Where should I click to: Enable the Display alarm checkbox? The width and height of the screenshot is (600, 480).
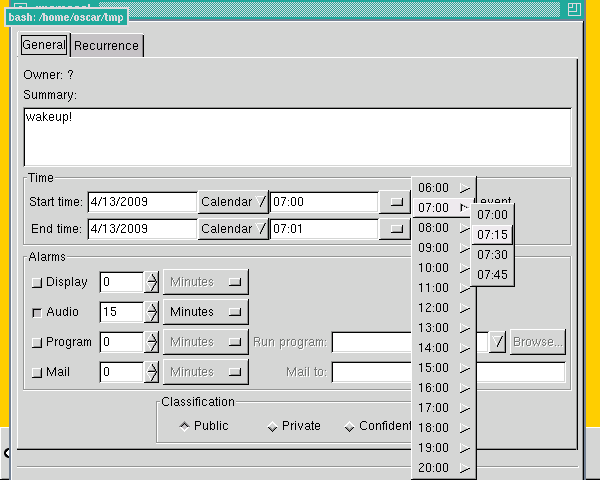click(38, 283)
